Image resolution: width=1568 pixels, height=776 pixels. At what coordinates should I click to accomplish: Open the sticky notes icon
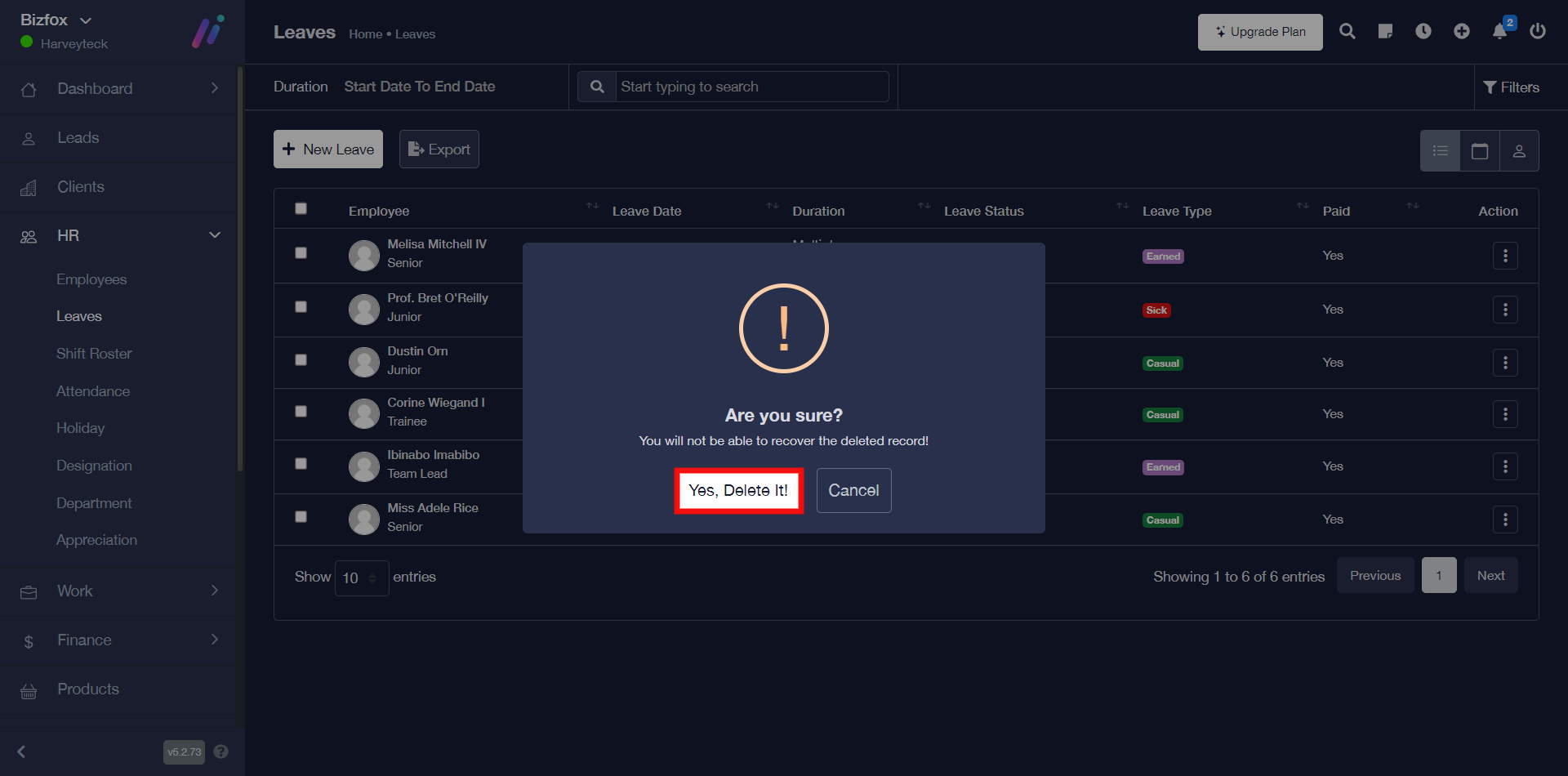[1385, 32]
